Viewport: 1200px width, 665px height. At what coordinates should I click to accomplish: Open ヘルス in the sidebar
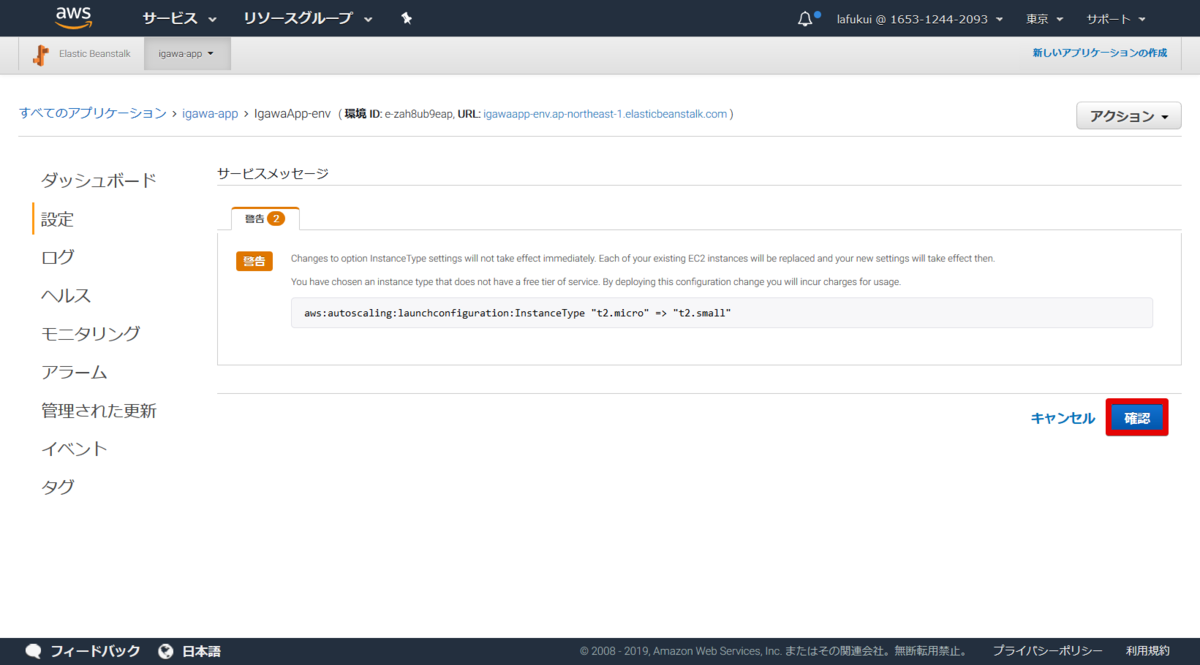(x=66, y=295)
